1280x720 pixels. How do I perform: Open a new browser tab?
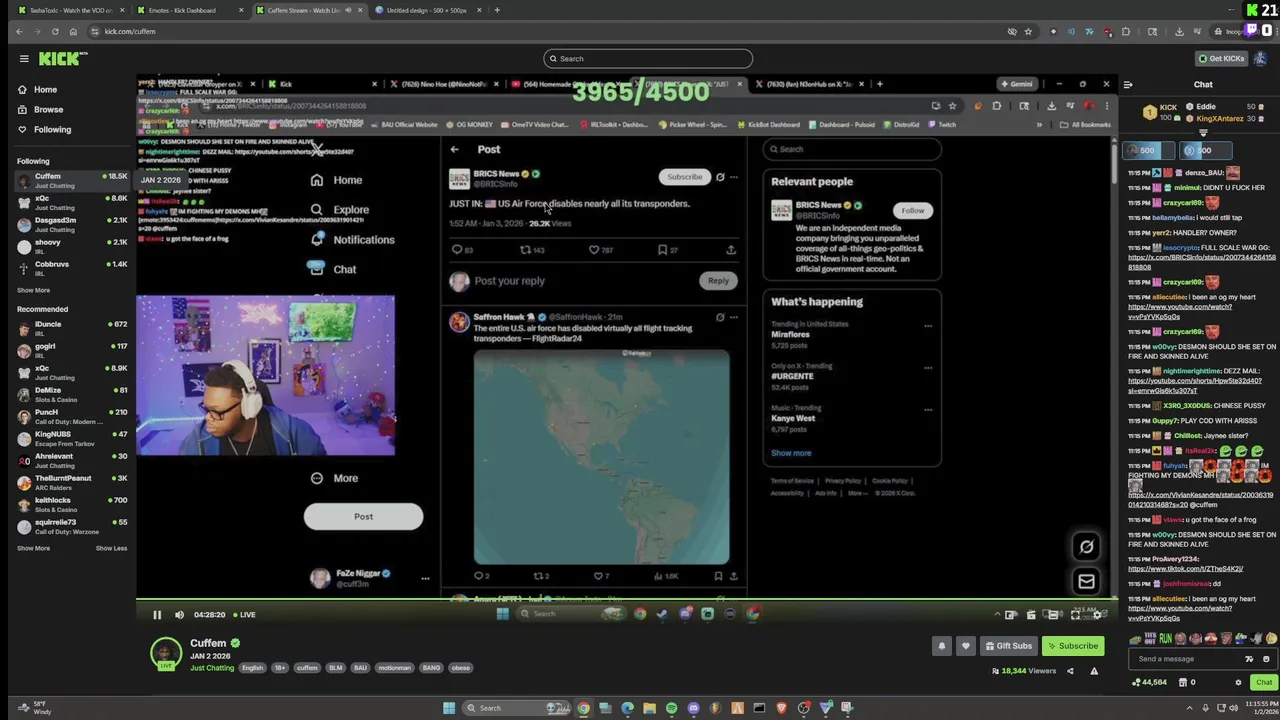coord(497,10)
